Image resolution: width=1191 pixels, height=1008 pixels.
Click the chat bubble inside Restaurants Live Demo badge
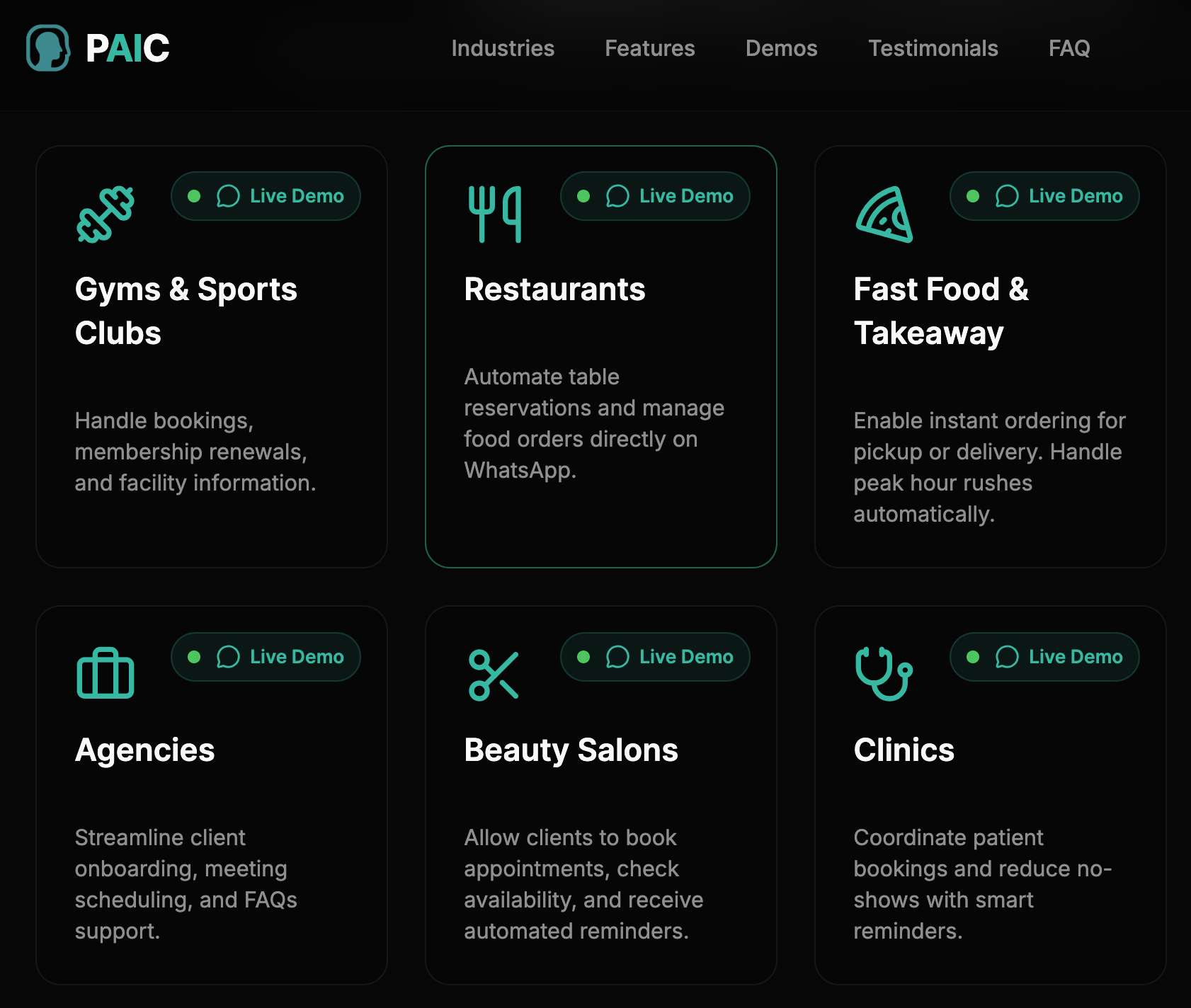tap(617, 196)
